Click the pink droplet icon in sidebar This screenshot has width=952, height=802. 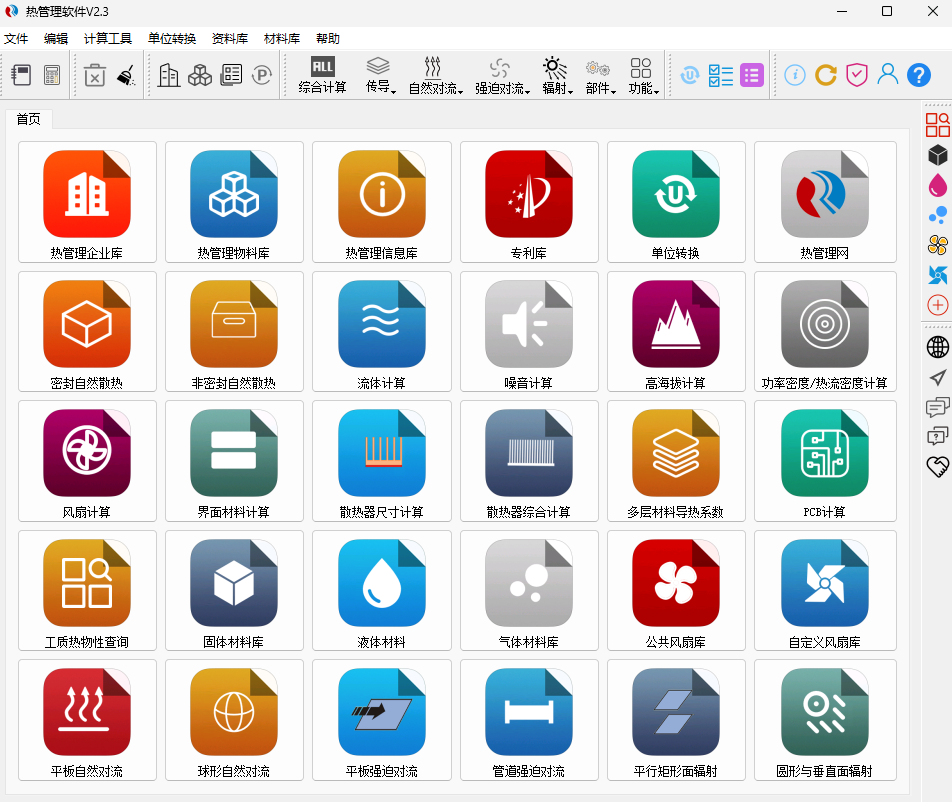pos(937,185)
